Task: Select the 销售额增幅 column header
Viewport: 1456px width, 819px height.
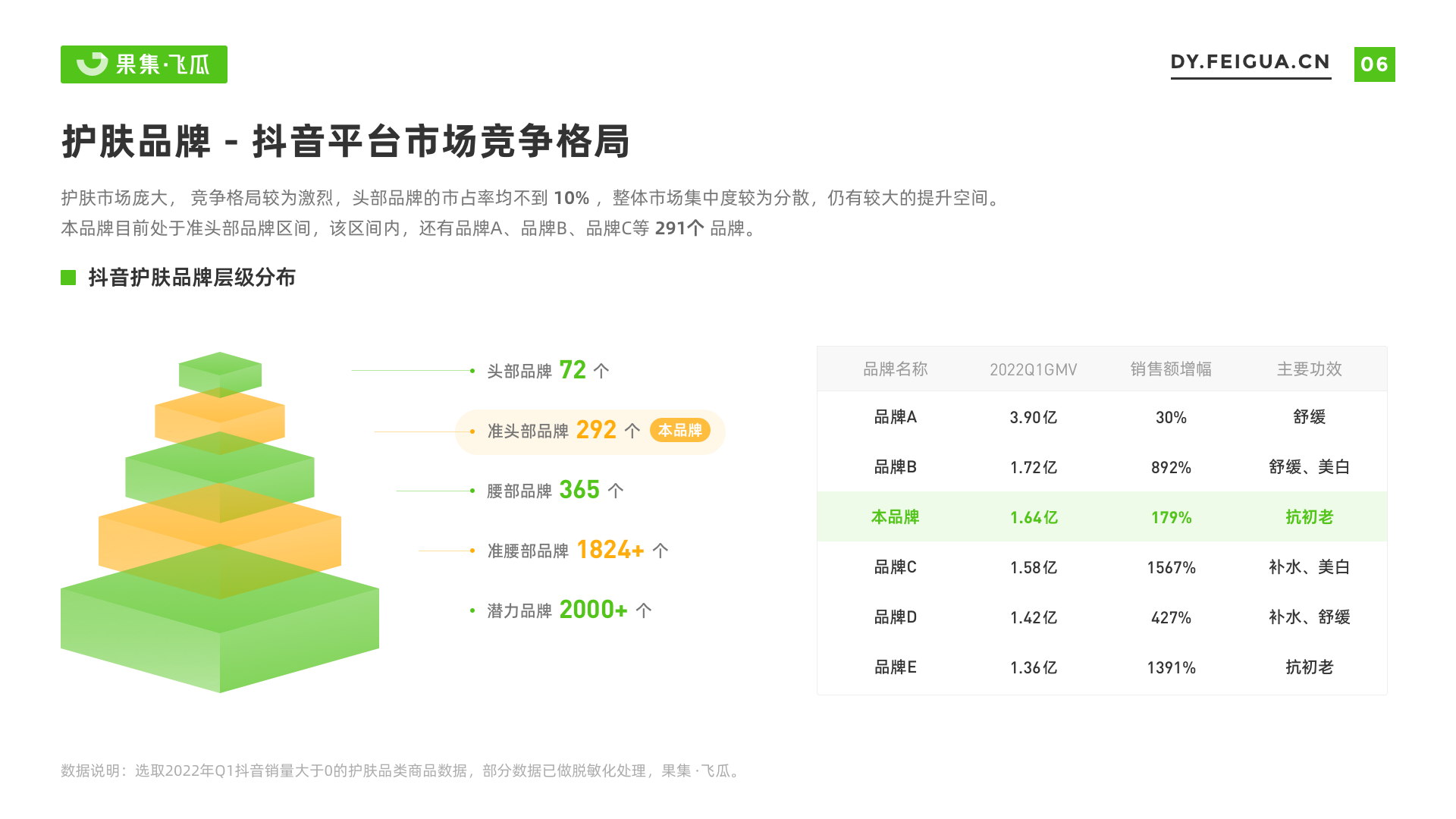Action: 1171,369
